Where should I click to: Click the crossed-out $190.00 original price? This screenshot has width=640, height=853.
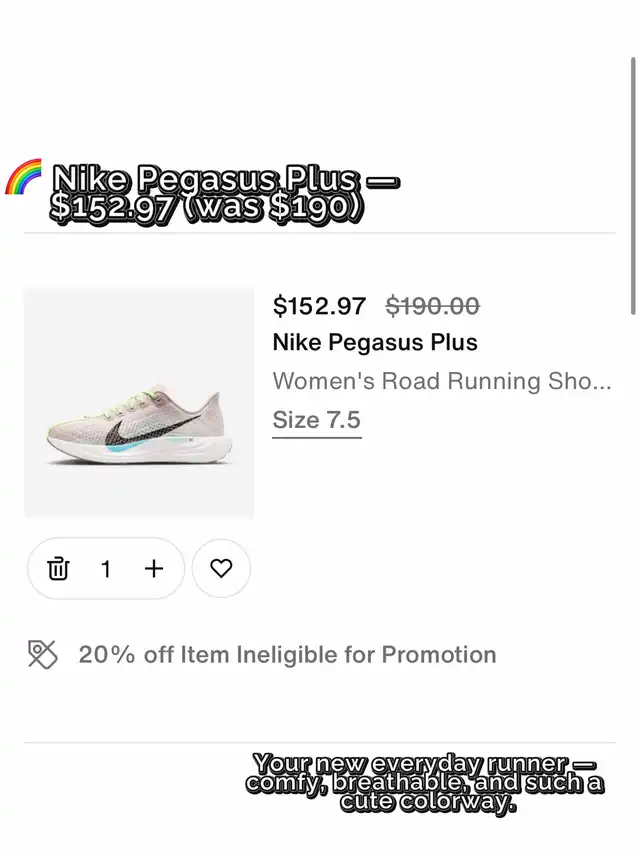[x=432, y=305]
